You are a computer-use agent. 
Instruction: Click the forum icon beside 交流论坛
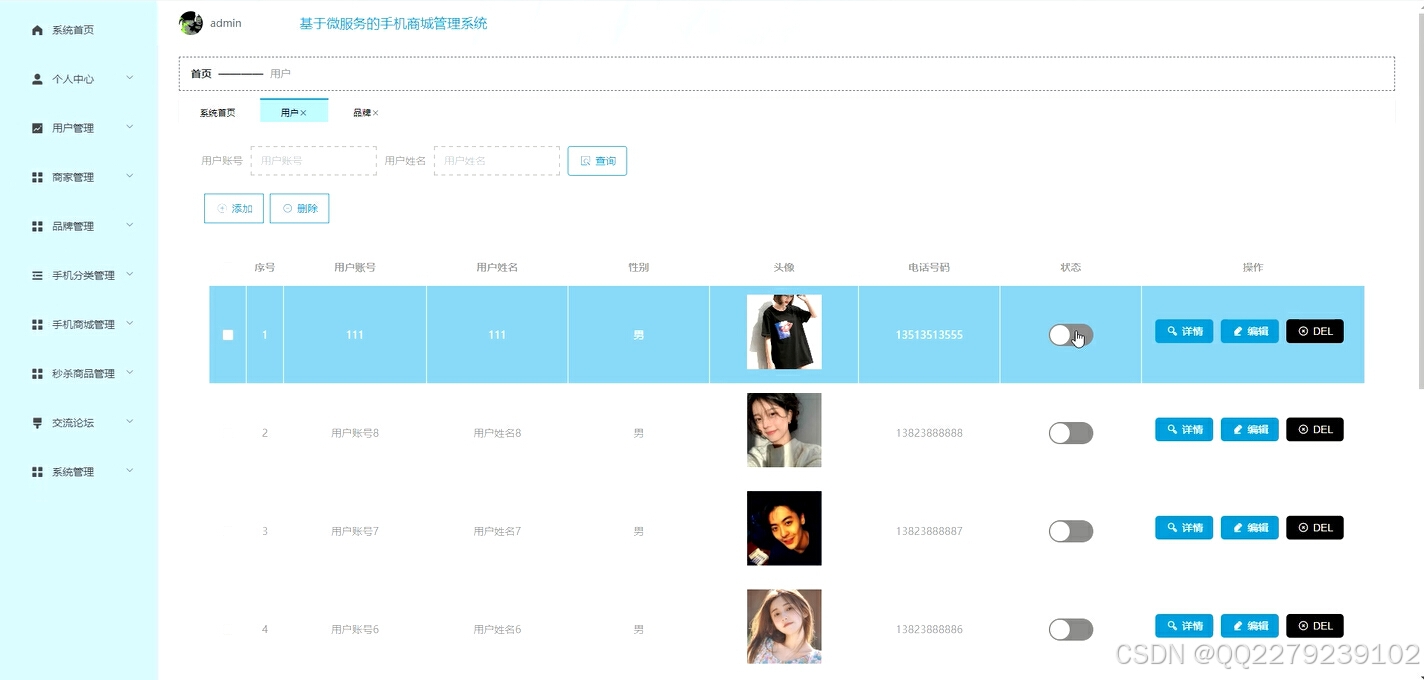point(38,422)
